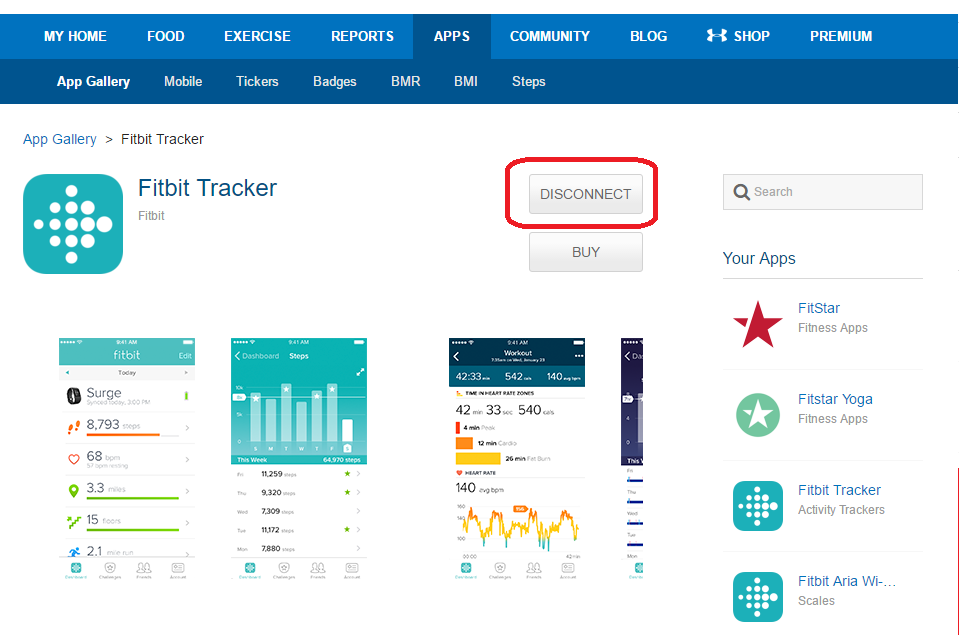The height and width of the screenshot is (640, 959).
Task: Click the Fitbit Tracker icon in Your Apps
Action: [757, 505]
